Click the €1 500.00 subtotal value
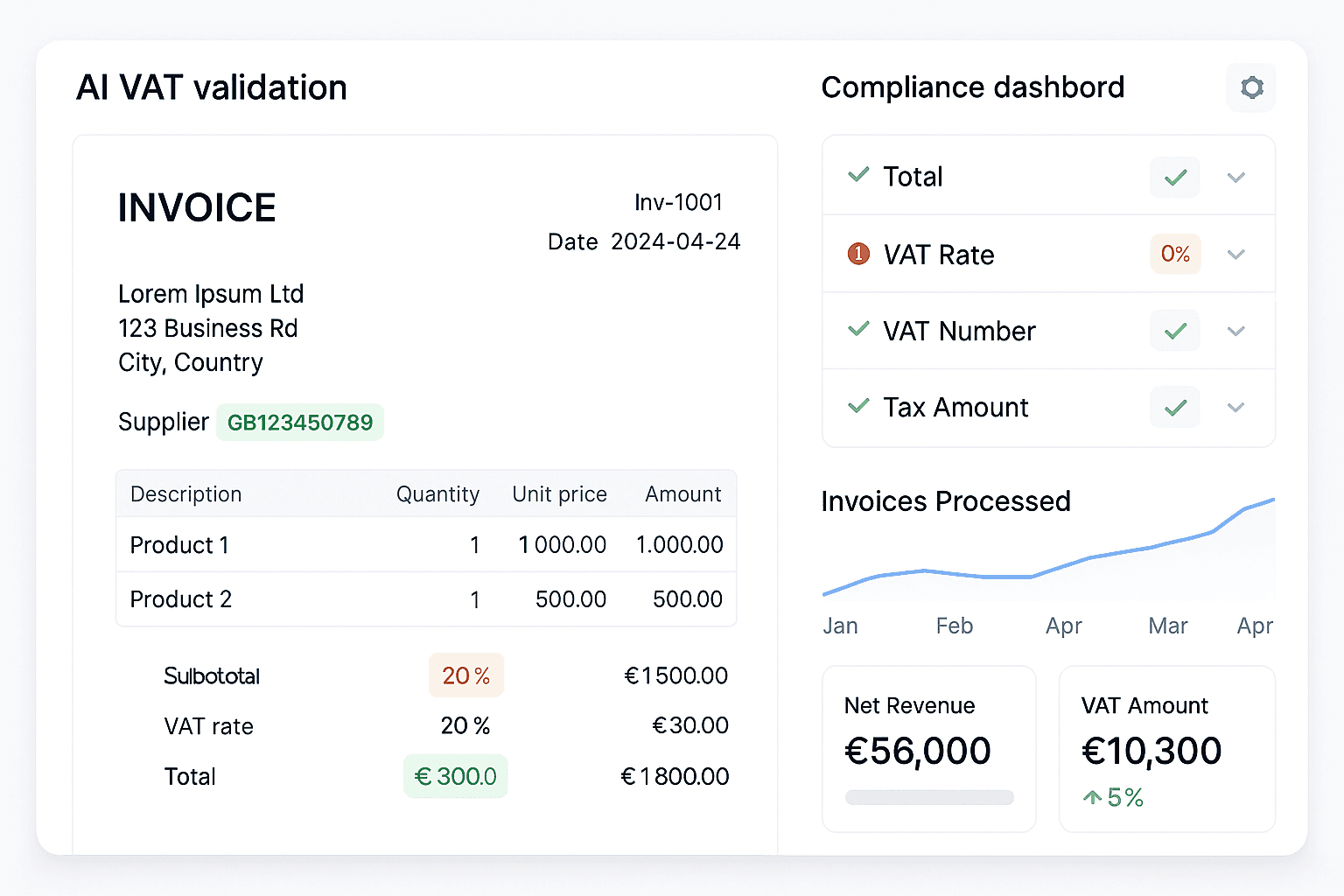1344x896 pixels. [x=676, y=675]
